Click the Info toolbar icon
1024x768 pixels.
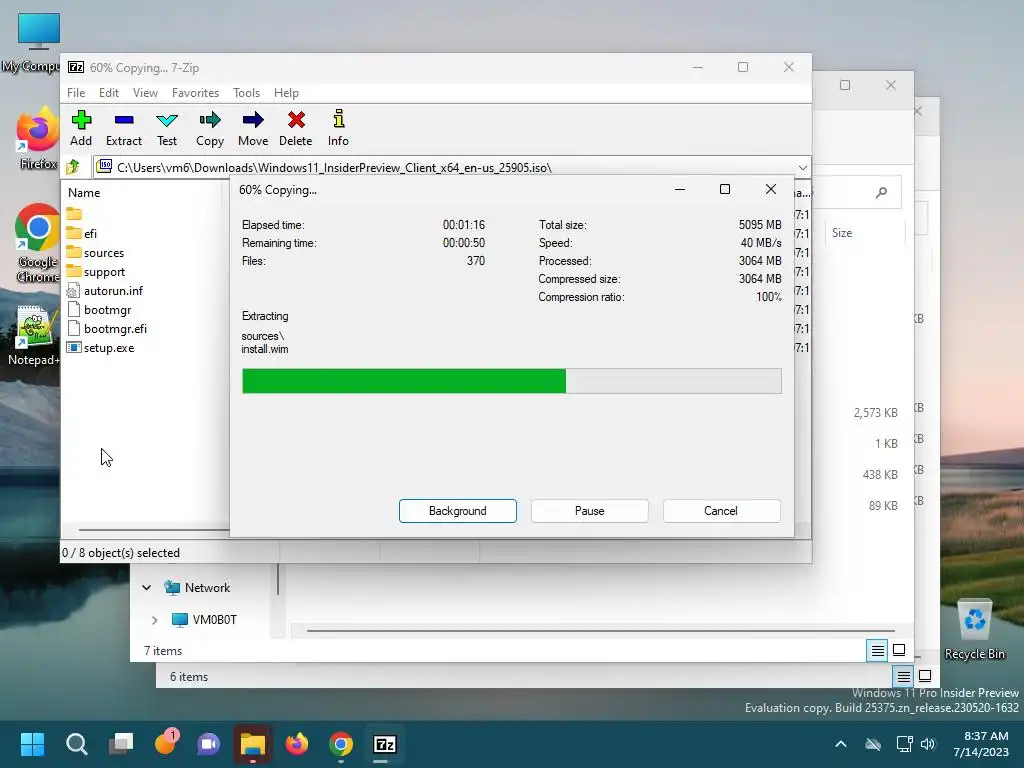click(338, 128)
